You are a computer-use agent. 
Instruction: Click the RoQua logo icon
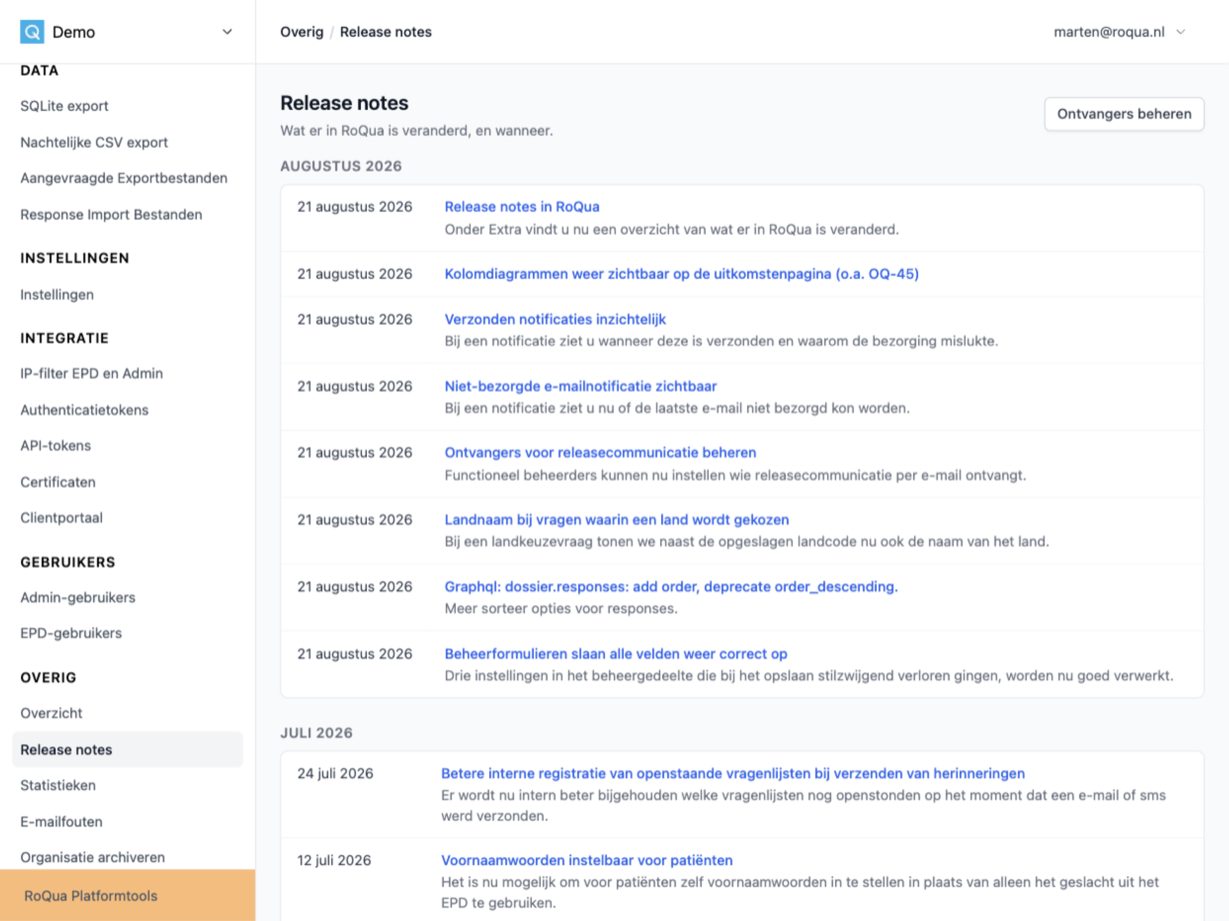click(32, 32)
